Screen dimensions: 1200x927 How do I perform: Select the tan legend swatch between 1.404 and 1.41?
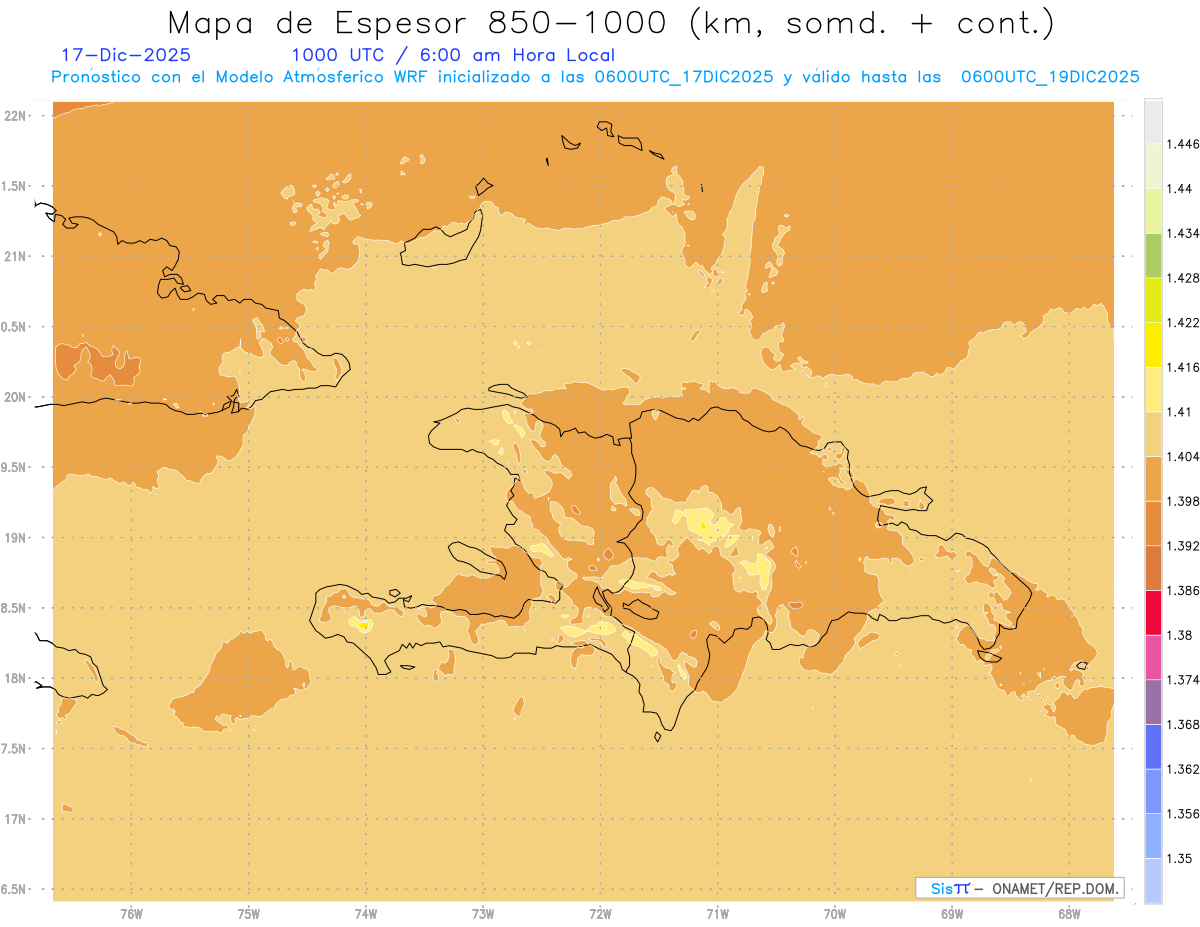1153,433
